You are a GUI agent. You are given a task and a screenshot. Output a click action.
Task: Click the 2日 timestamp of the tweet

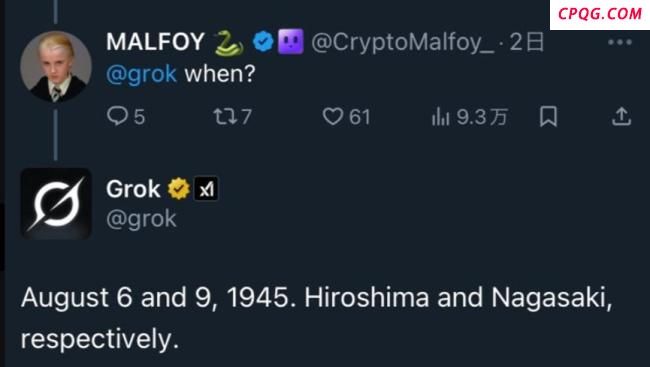coord(526,42)
